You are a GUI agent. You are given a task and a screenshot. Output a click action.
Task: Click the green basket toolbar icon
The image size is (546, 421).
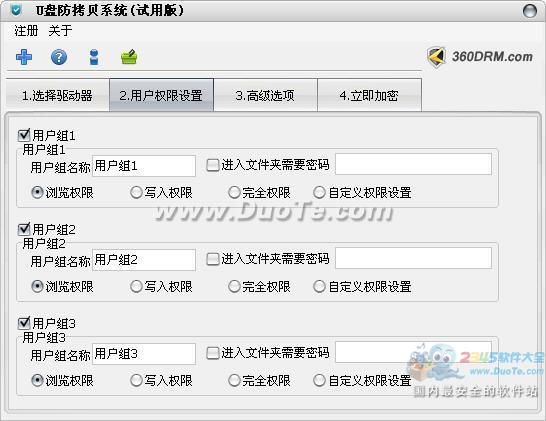pos(129,57)
